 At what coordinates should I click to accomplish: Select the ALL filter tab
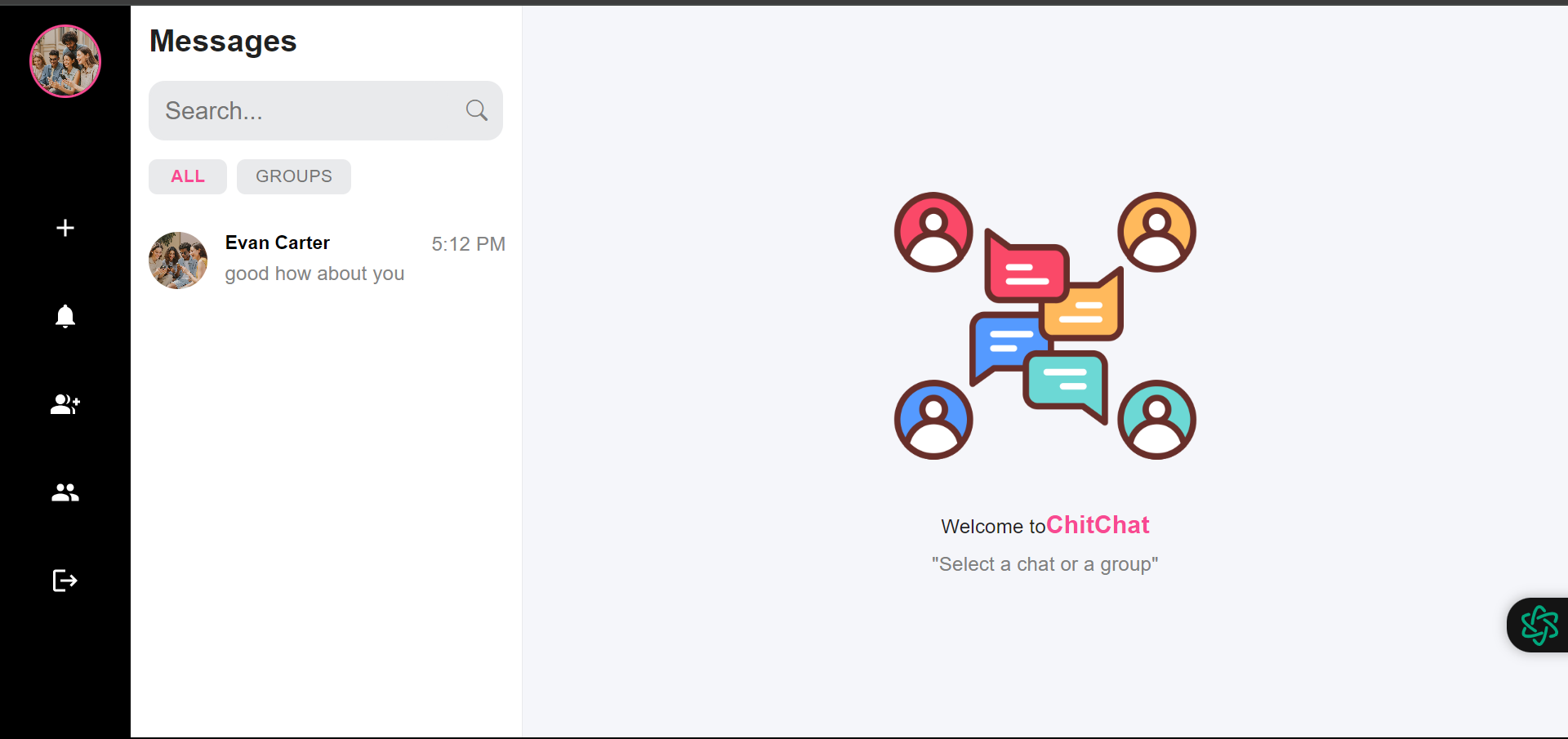[x=188, y=176]
